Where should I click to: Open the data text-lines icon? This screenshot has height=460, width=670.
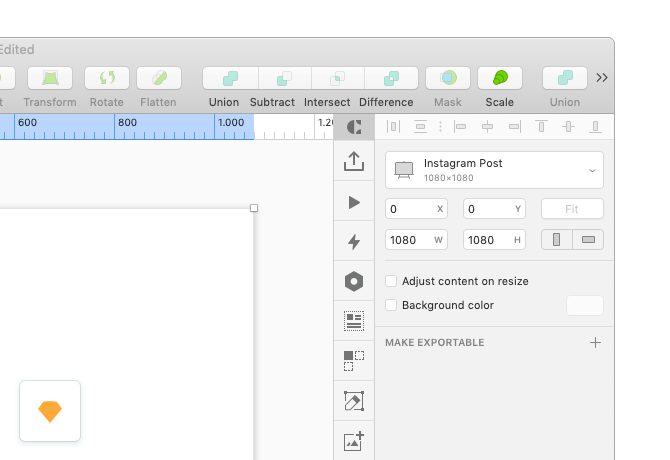(x=354, y=321)
